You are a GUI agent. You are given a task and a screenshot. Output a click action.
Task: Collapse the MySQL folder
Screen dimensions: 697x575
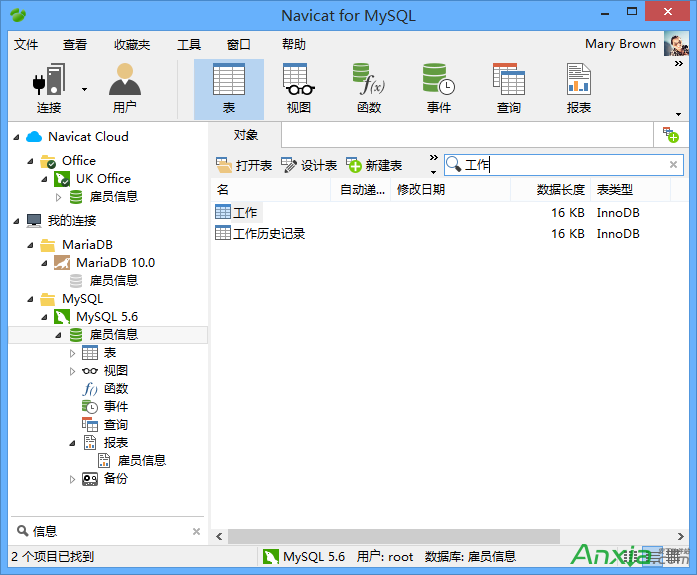pyautogui.click(x=30, y=299)
